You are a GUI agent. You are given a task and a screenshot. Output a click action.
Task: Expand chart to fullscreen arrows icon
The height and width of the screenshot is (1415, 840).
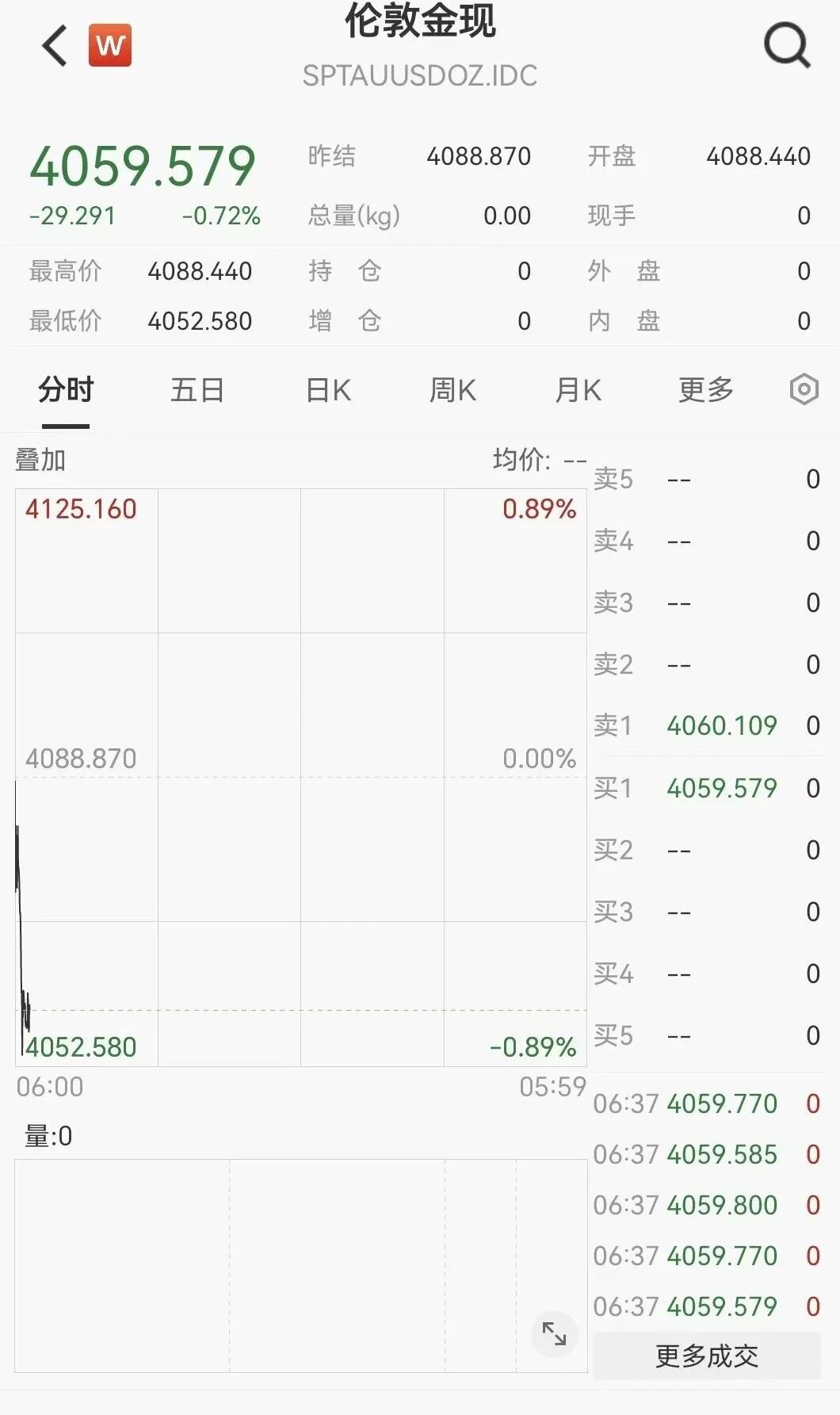click(x=554, y=1333)
